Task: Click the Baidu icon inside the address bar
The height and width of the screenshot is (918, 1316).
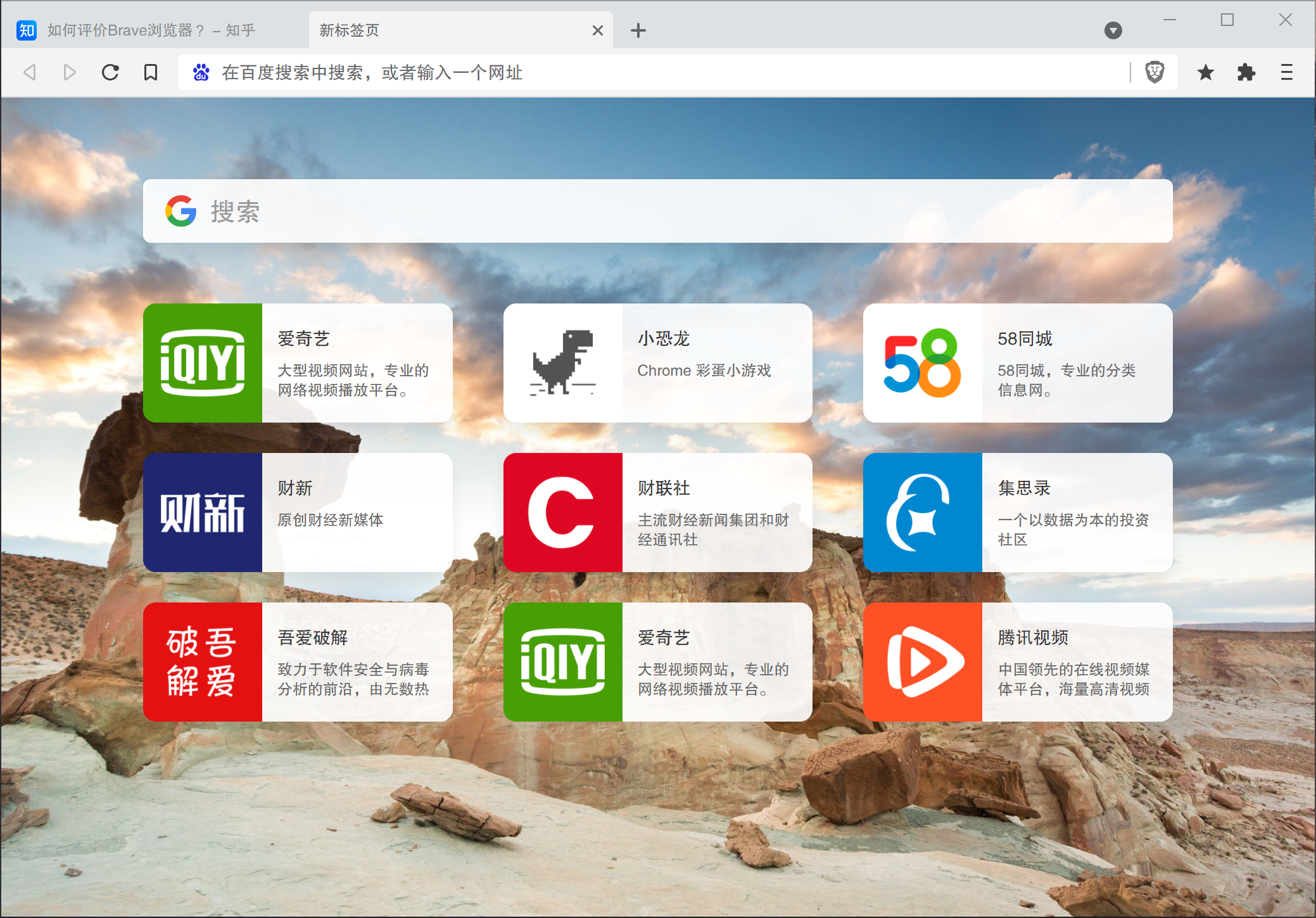Action: click(x=201, y=72)
